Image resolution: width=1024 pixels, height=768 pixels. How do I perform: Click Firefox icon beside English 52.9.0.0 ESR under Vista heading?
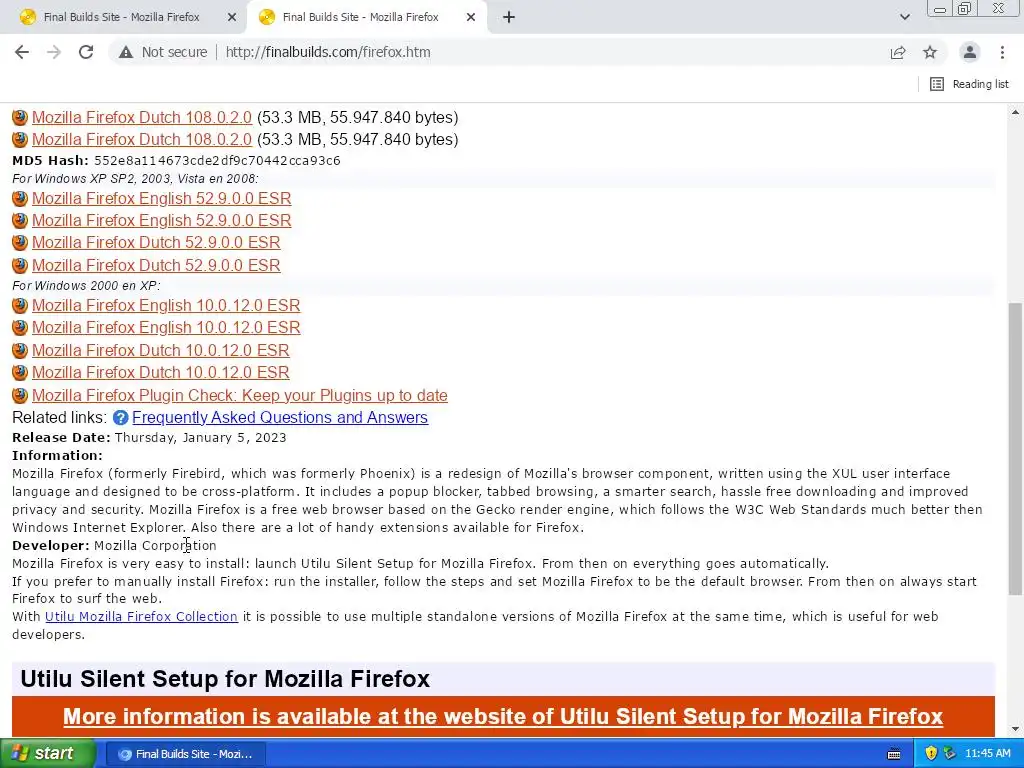pyautogui.click(x=20, y=198)
